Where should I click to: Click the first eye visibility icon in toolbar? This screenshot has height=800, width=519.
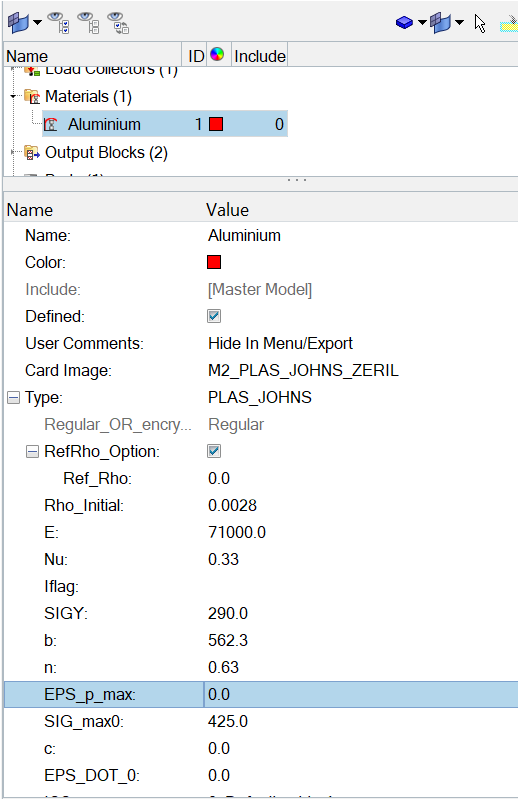pyautogui.click(x=58, y=22)
